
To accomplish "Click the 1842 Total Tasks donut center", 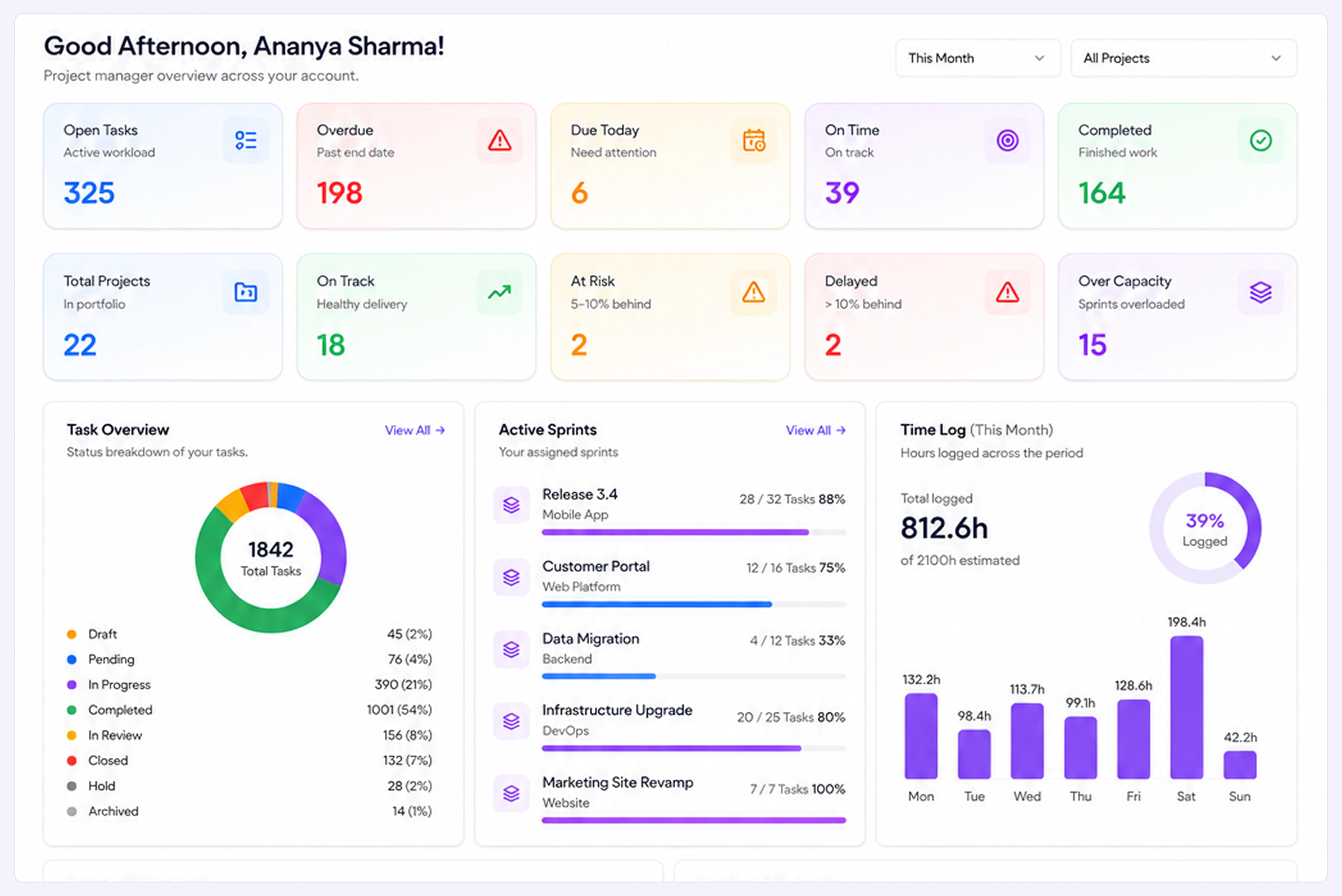I will [271, 558].
